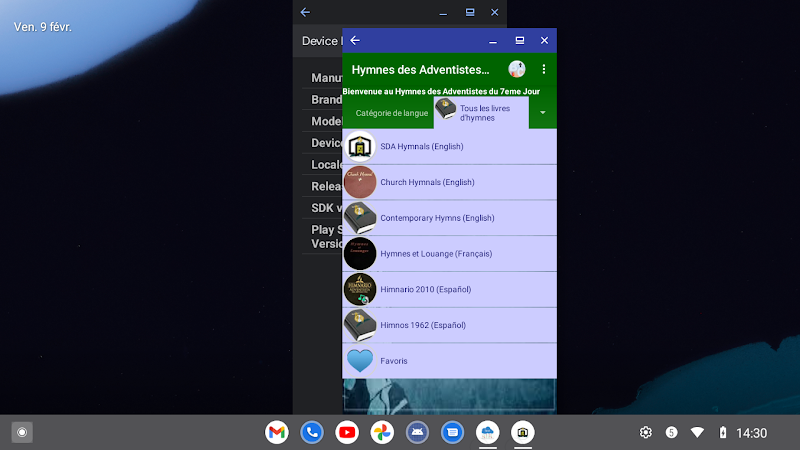800x450 pixels.
Task: Switch to the Hymnal app shelf icon
Action: pos(523,433)
